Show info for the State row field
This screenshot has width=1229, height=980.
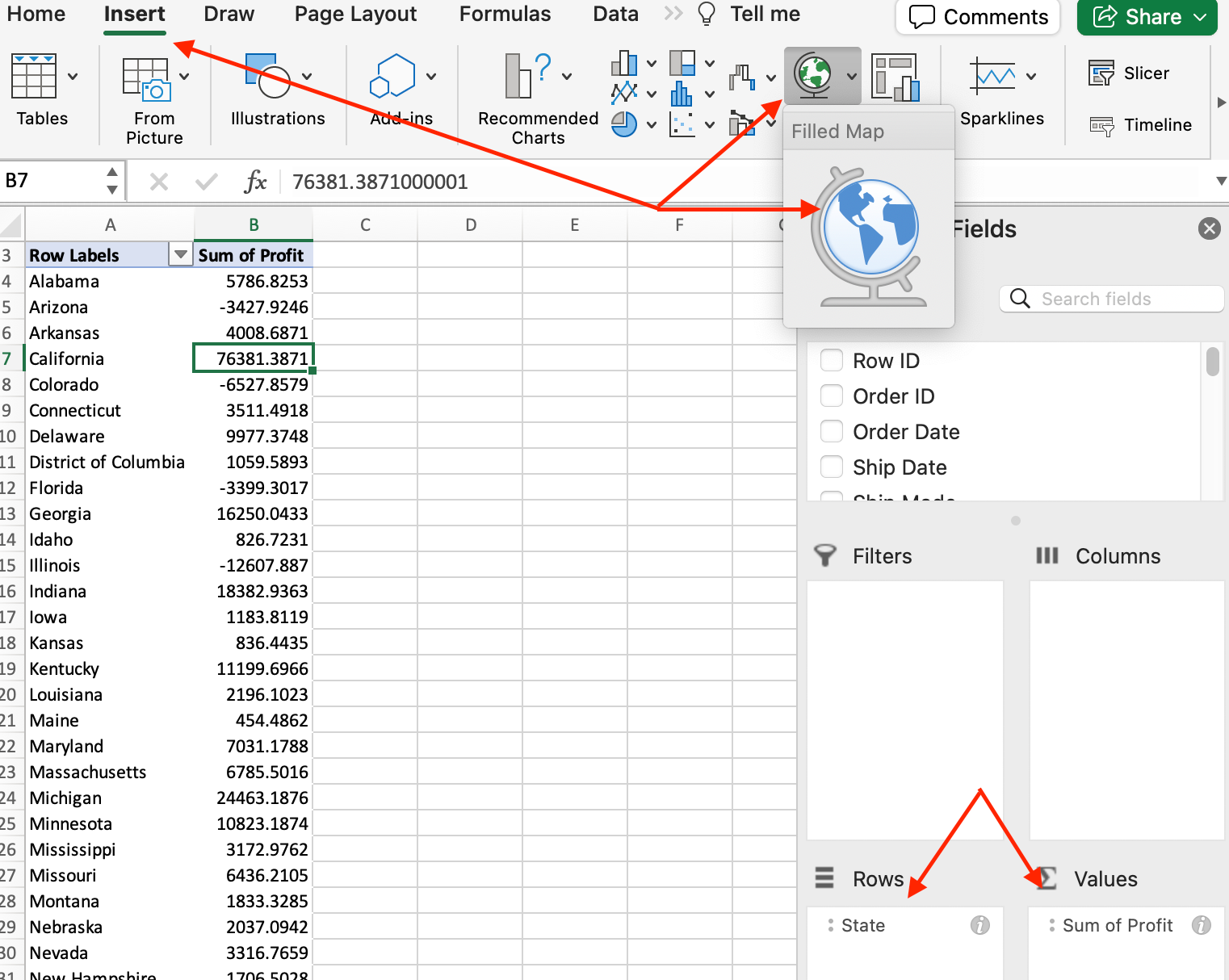coord(980,925)
